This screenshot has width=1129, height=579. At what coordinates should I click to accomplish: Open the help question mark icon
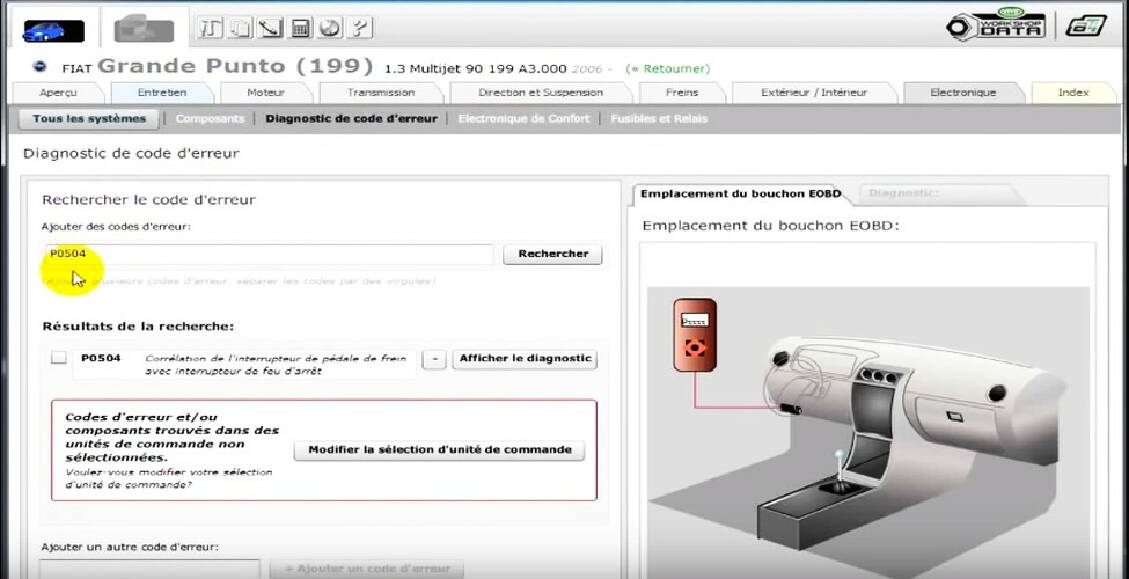(x=359, y=28)
